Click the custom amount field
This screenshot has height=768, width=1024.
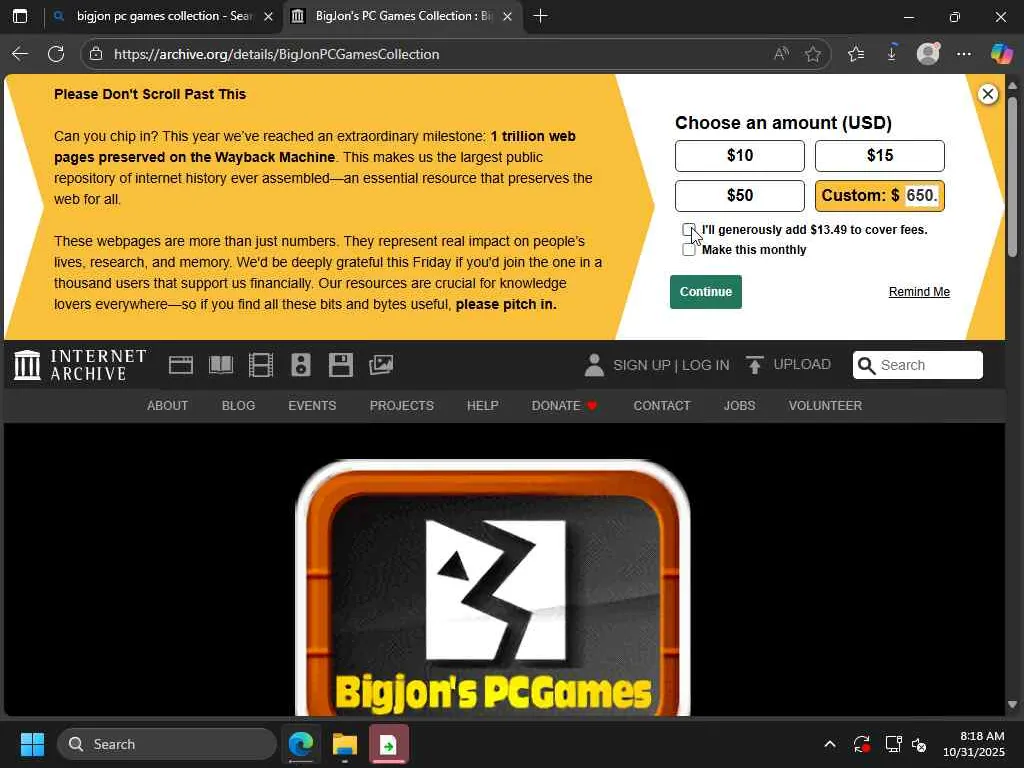921,195
